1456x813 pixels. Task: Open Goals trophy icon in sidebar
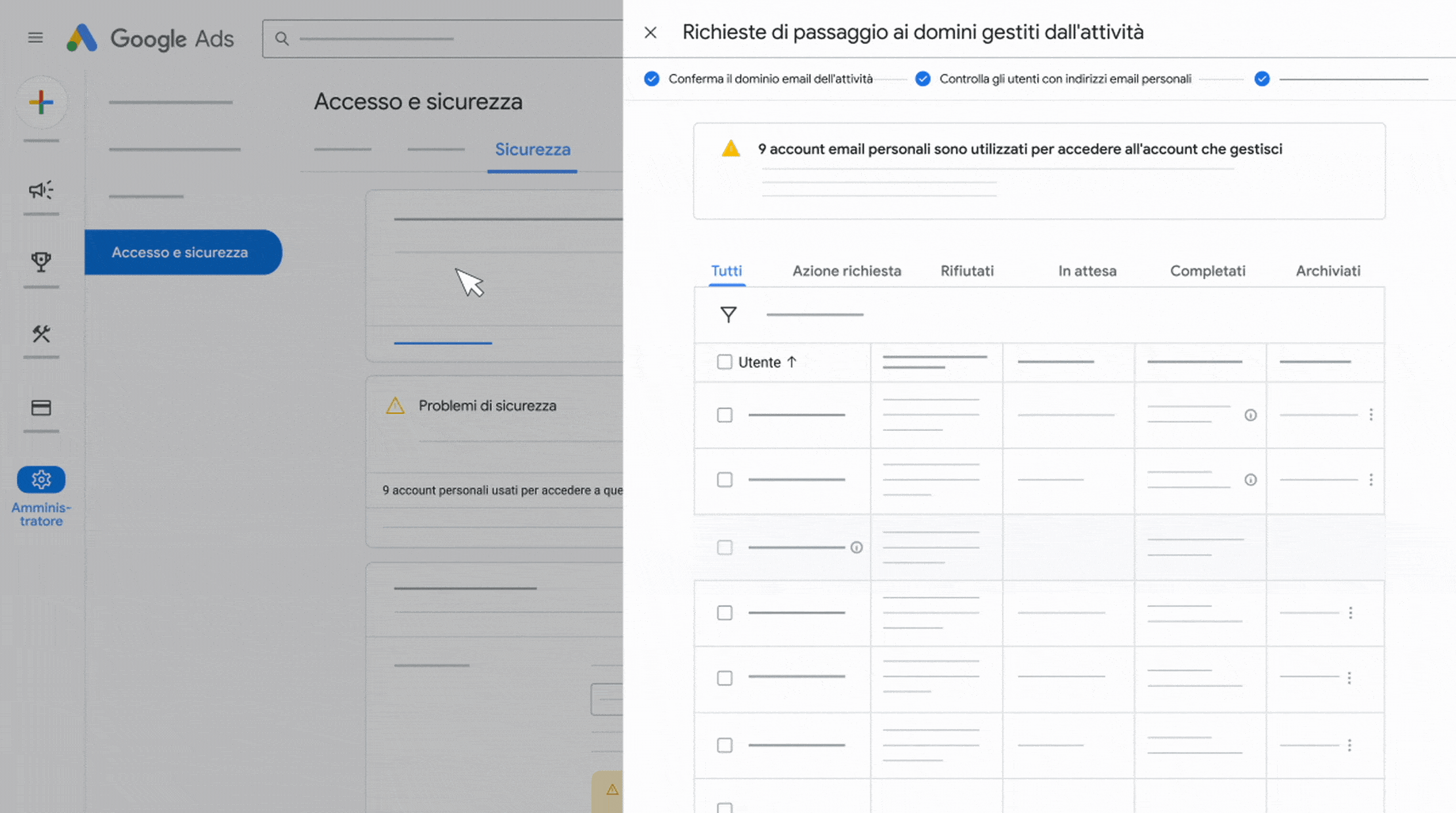(41, 262)
